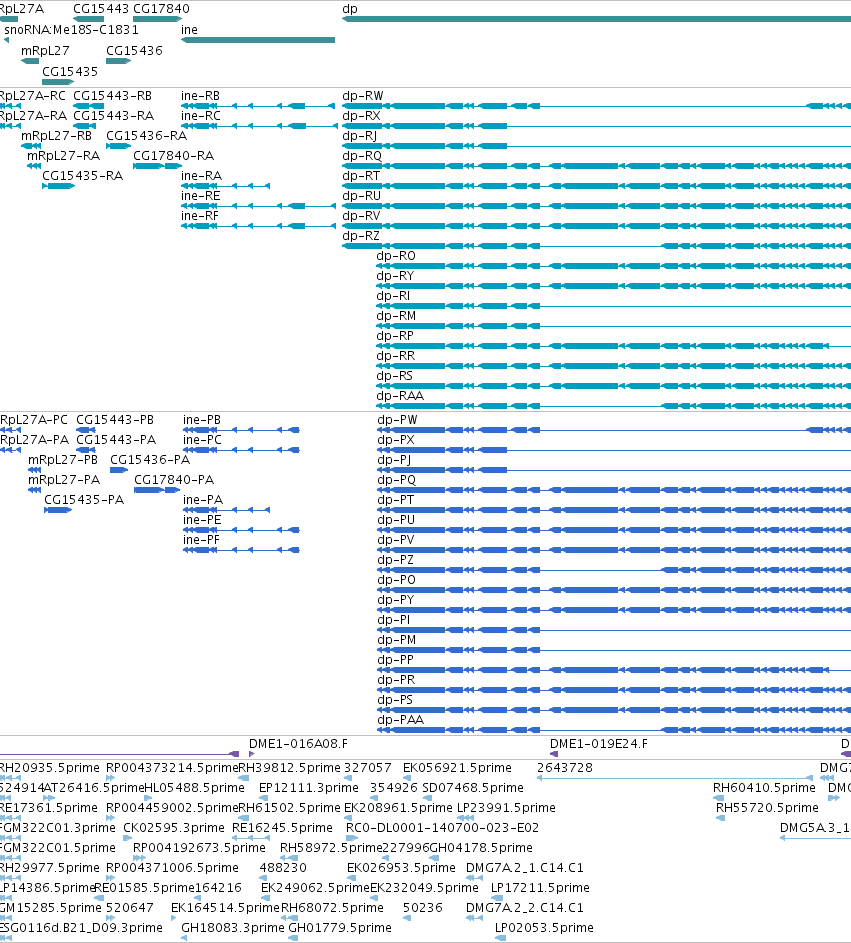Click protein CG15436-PA

[x=119, y=470]
